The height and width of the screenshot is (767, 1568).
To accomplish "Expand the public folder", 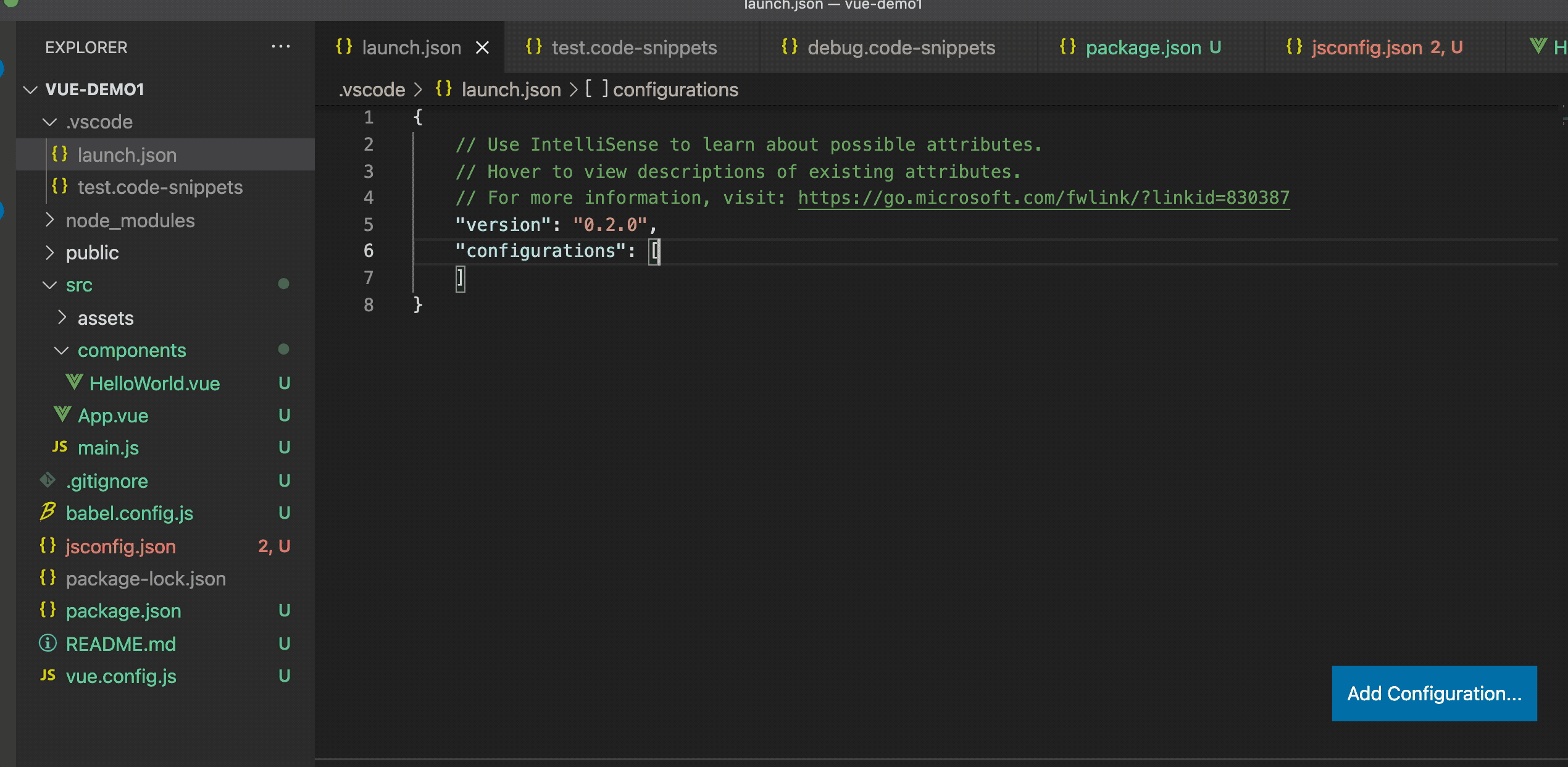I will tap(50, 253).
